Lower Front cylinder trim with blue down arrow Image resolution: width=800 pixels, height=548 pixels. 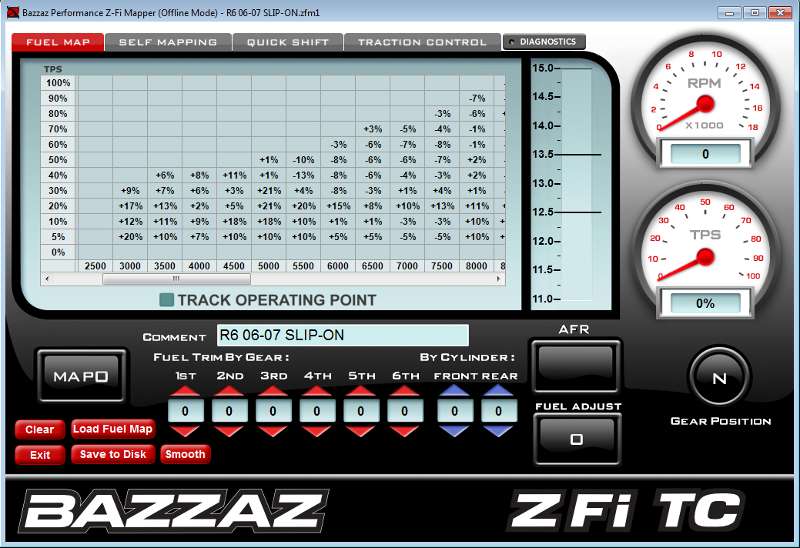455,431
